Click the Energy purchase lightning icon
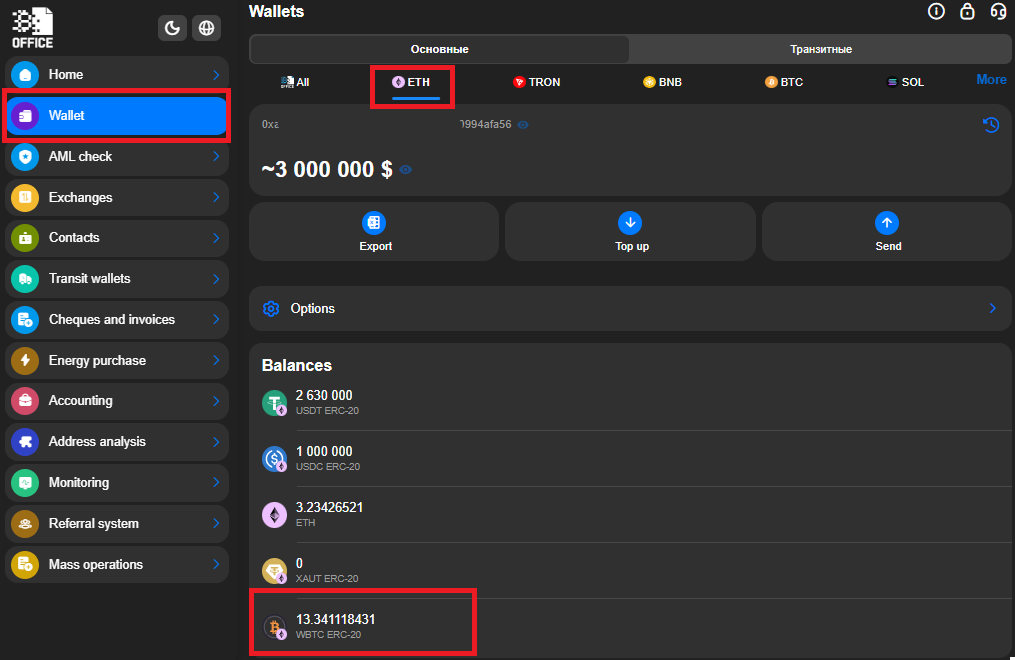This screenshot has height=660, width=1015. pyautogui.click(x=25, y=360)
